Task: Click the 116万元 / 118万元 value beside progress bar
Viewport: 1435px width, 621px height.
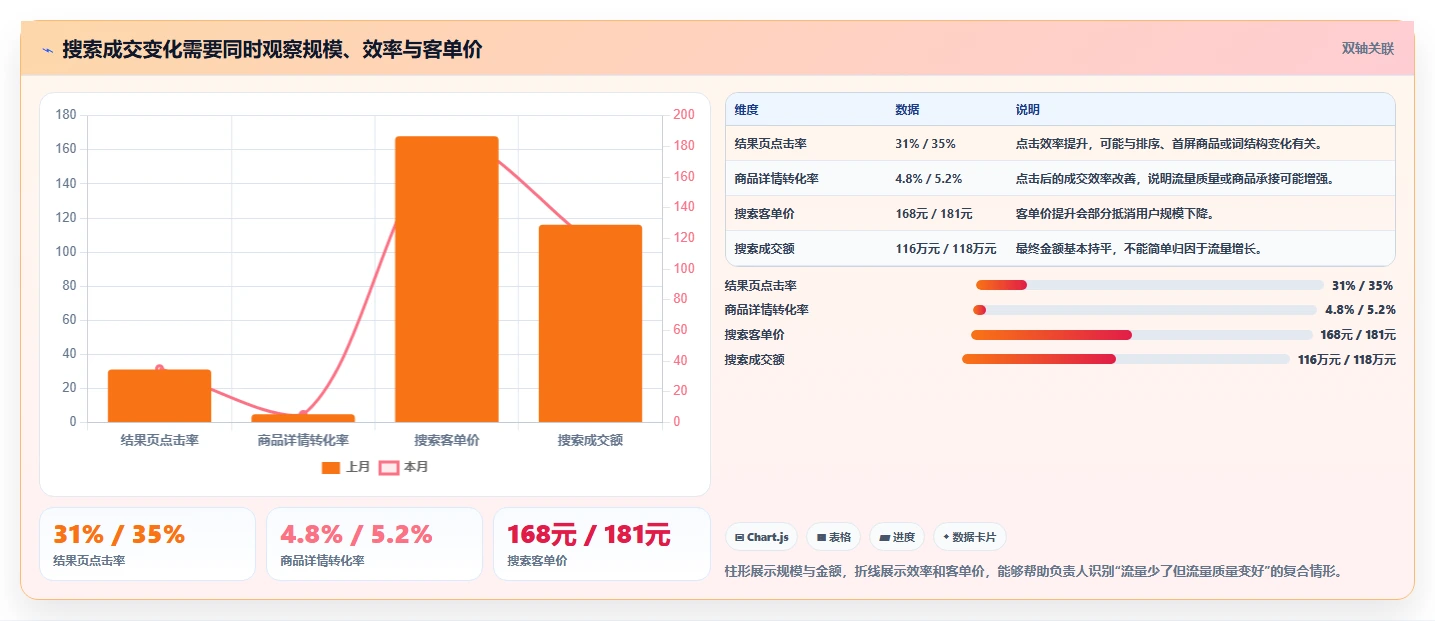Action: point(1347,360)
